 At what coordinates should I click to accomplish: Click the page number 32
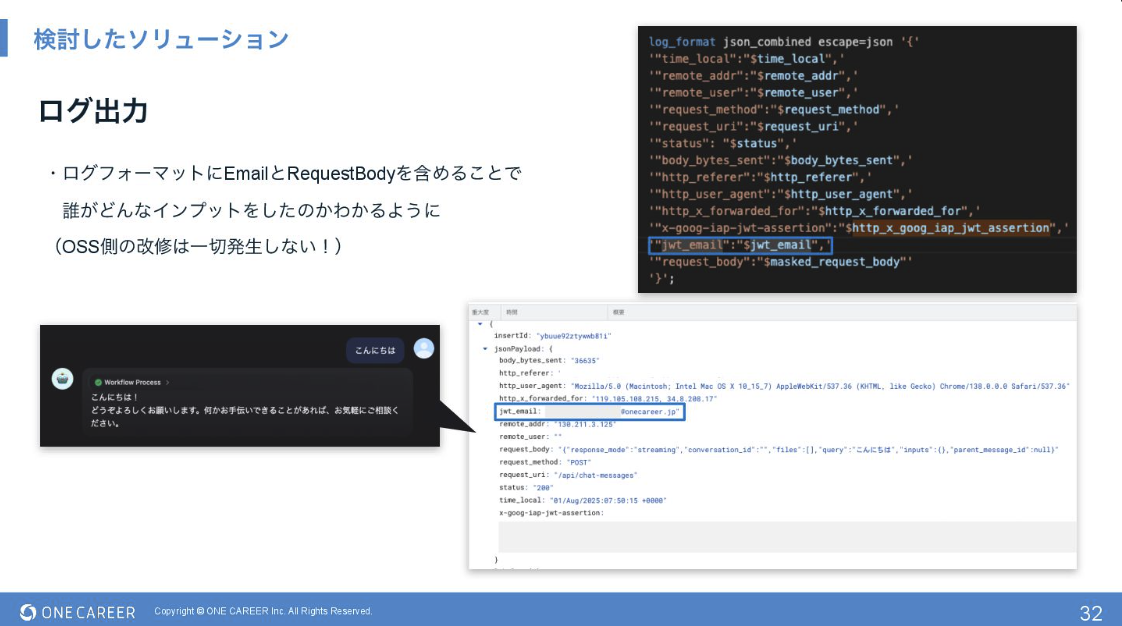click(1090, 612)
